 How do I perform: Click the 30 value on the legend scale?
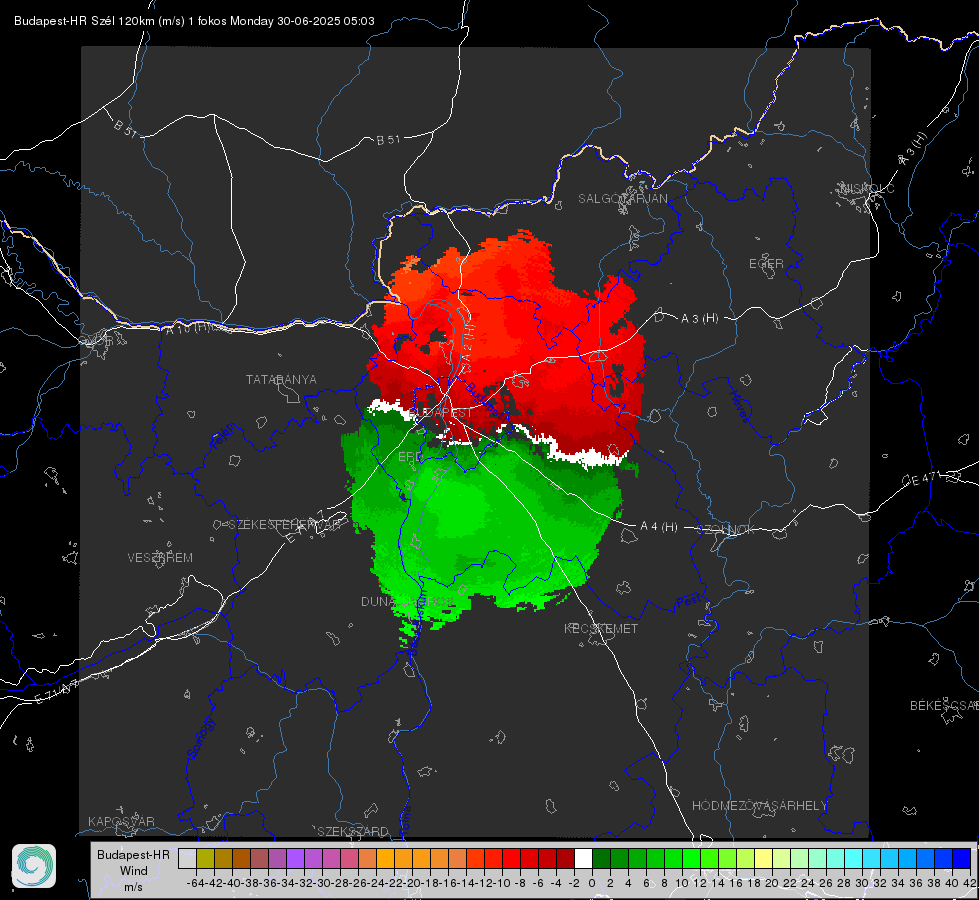pos(862,883)
